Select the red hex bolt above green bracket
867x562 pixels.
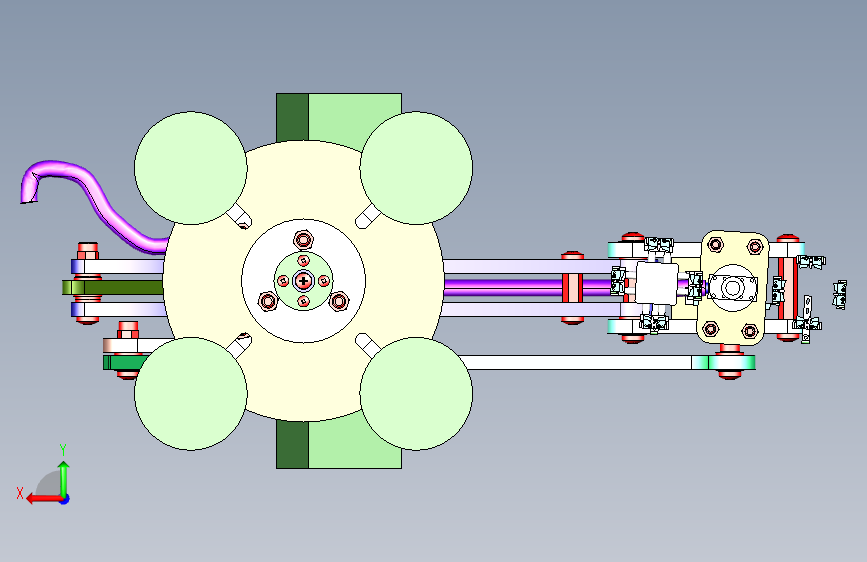tap(128, 330)
